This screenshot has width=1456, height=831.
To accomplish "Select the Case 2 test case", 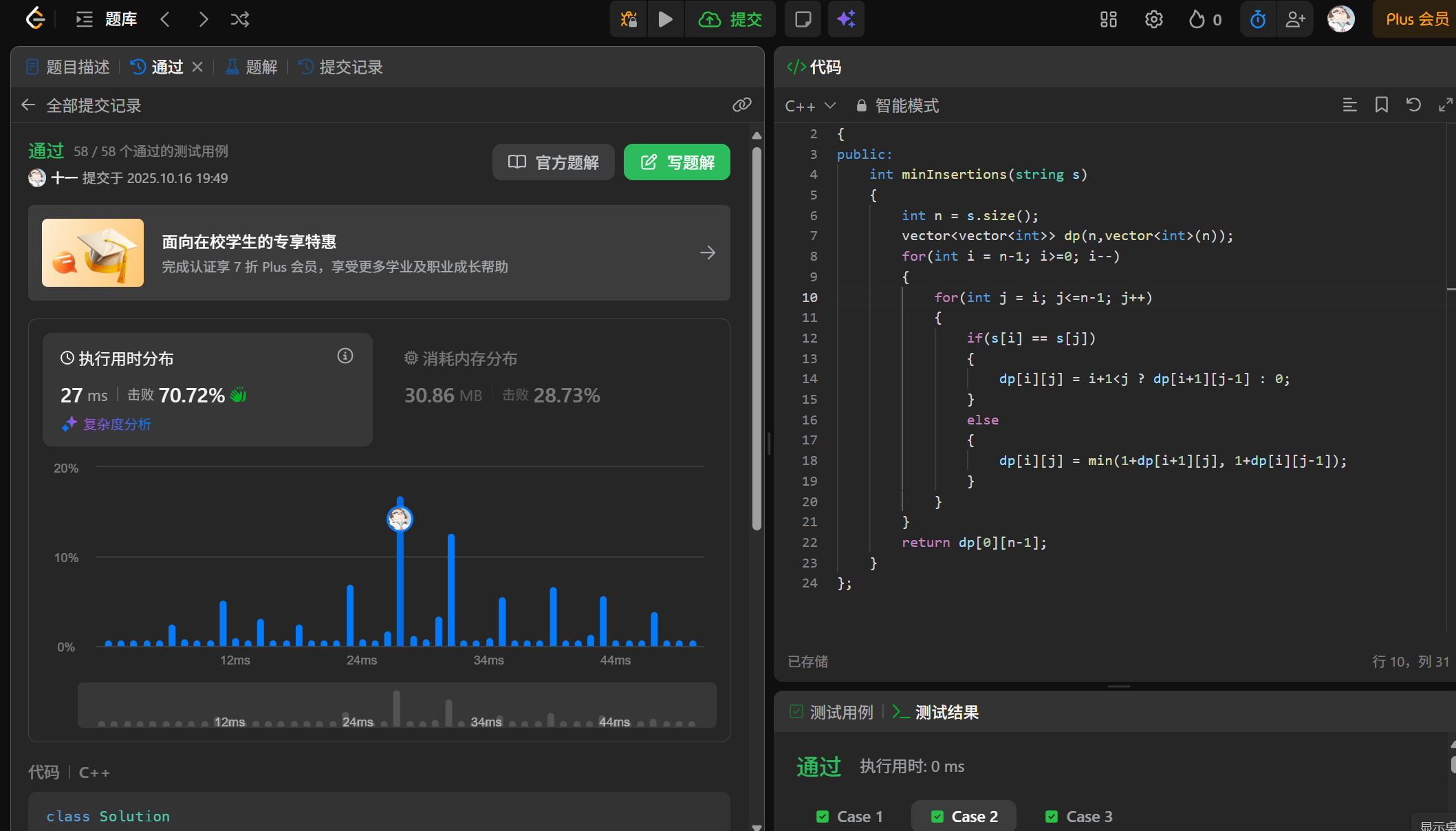I will coord(964,817).
